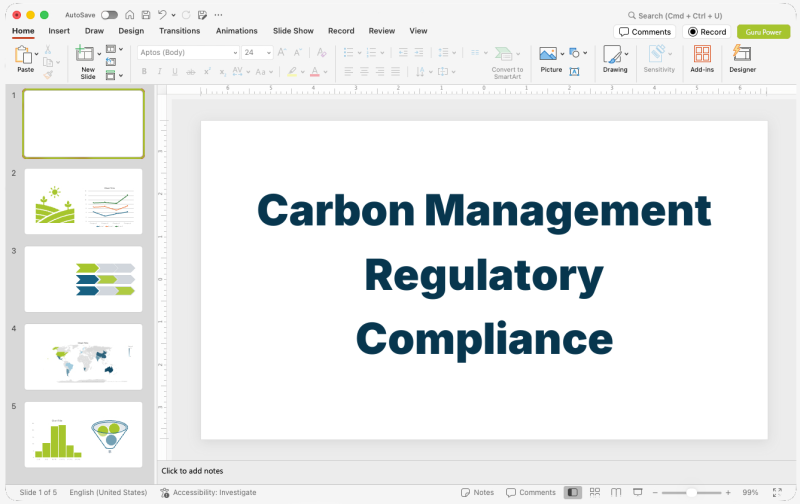This screenshot has height=504, width=800.
Task: Open the Slide Show tab
Action: click(293, 31)
